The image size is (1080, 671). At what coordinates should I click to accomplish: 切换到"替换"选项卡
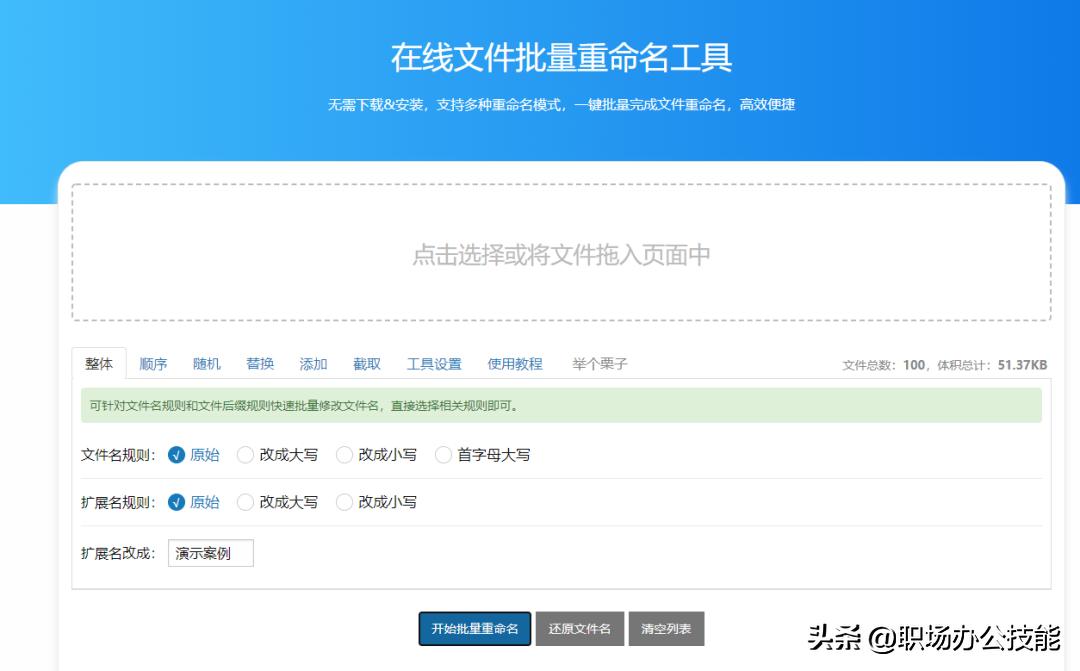pos(260,363)
